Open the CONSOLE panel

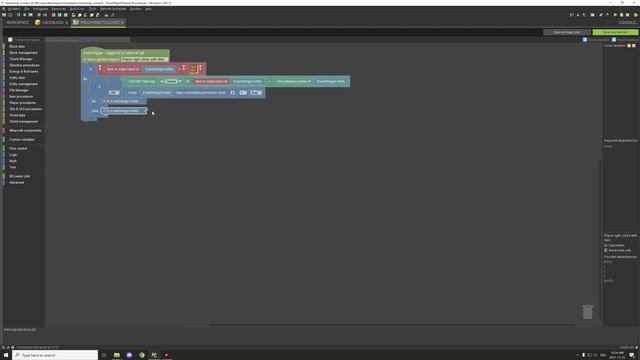click(627, 22)
